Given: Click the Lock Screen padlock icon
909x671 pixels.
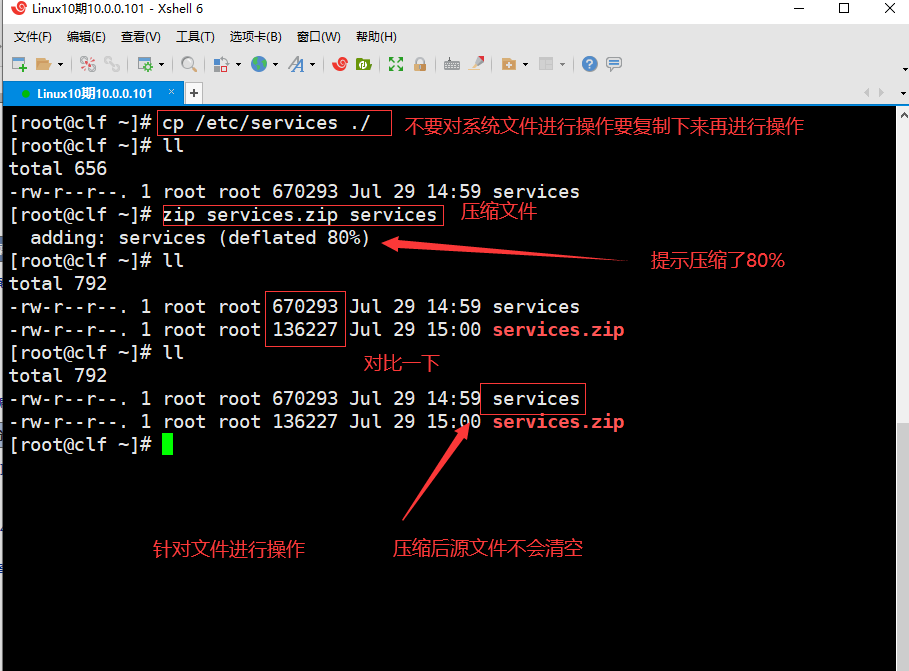Looking at the screenshot, I should click(x=420, y=64).
